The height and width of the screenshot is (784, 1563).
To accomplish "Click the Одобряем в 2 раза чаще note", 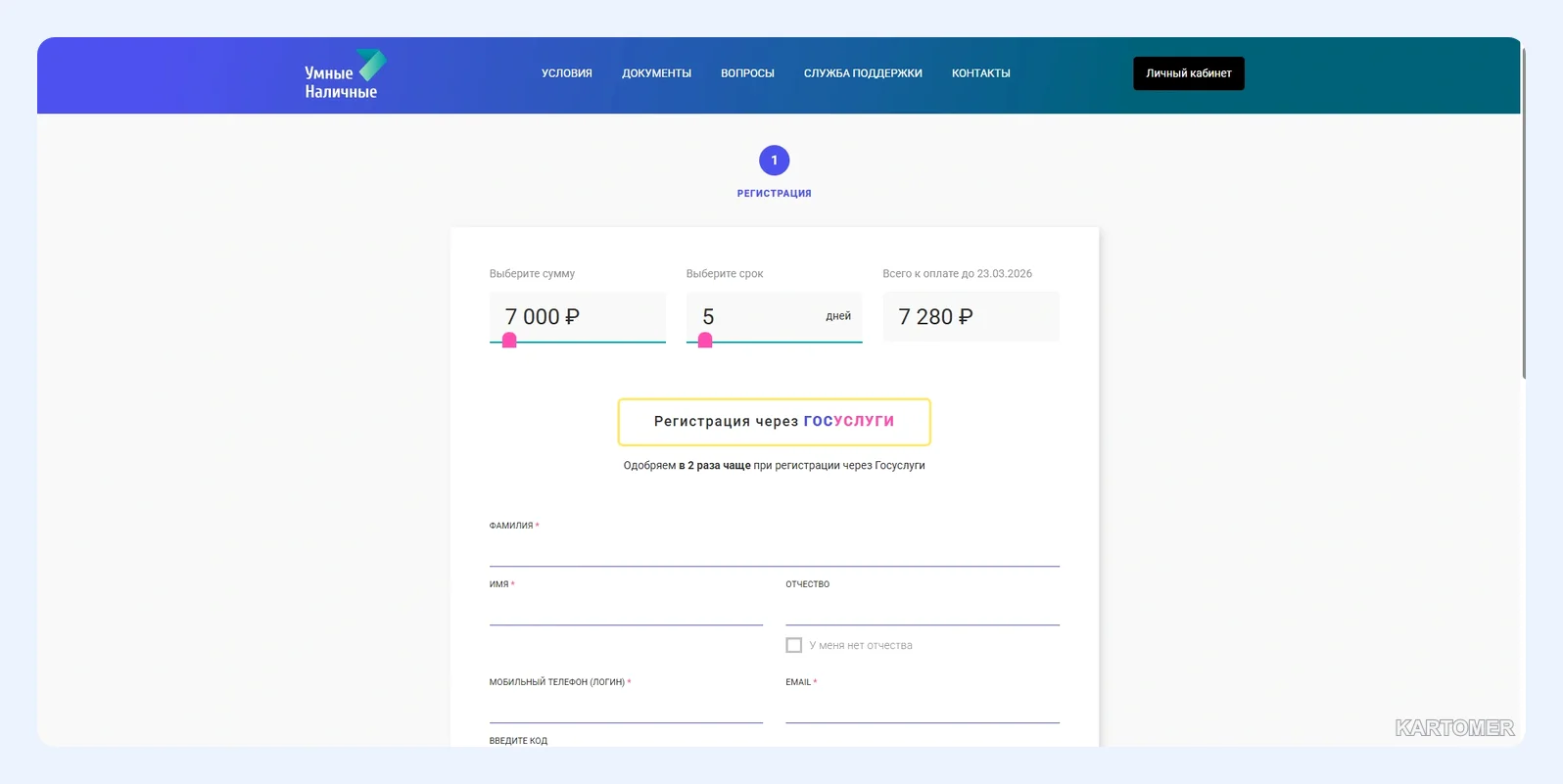I will click(774, 466).
